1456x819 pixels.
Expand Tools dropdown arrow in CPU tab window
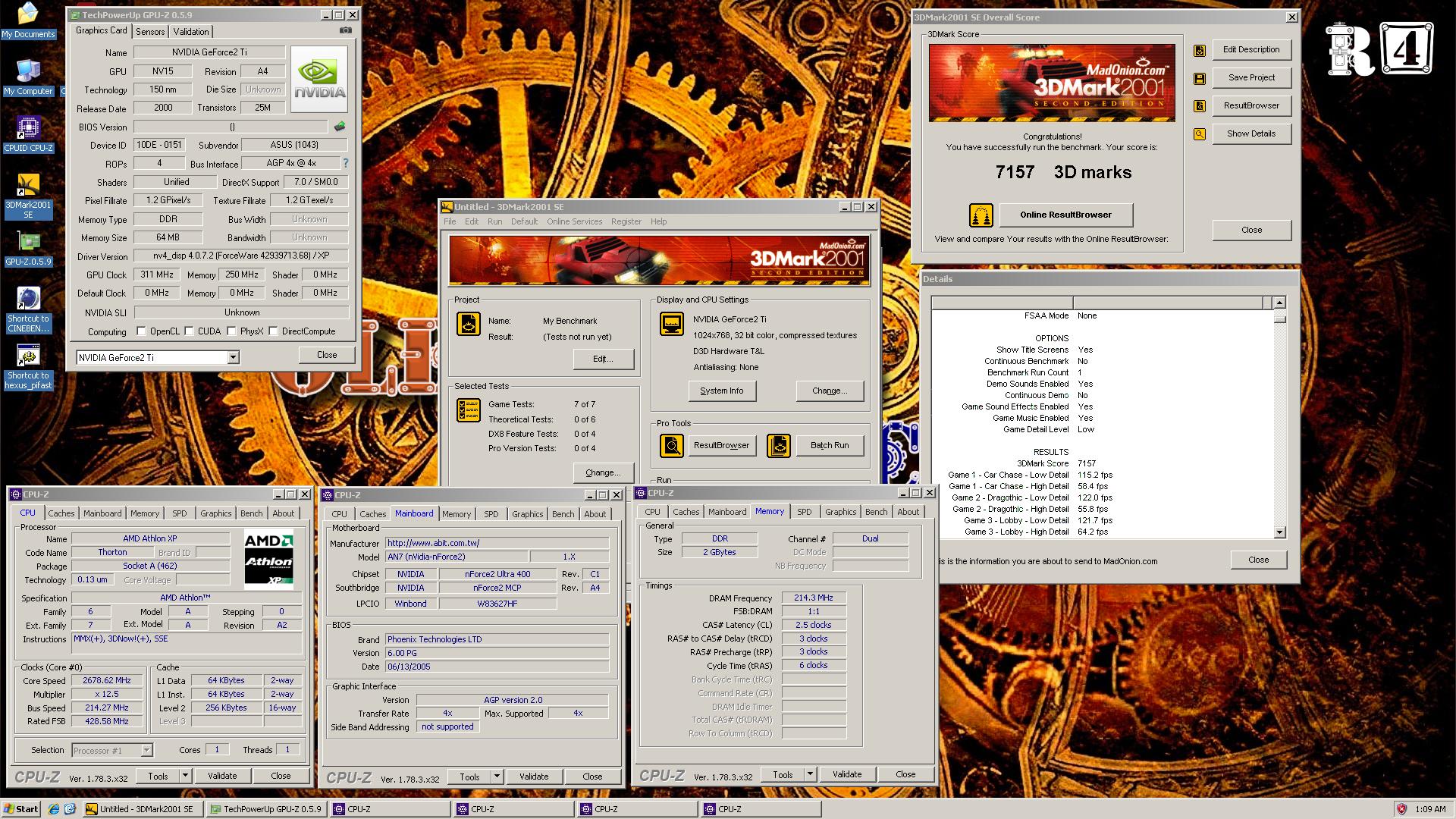pyautogui.click(x=184, y=776)
